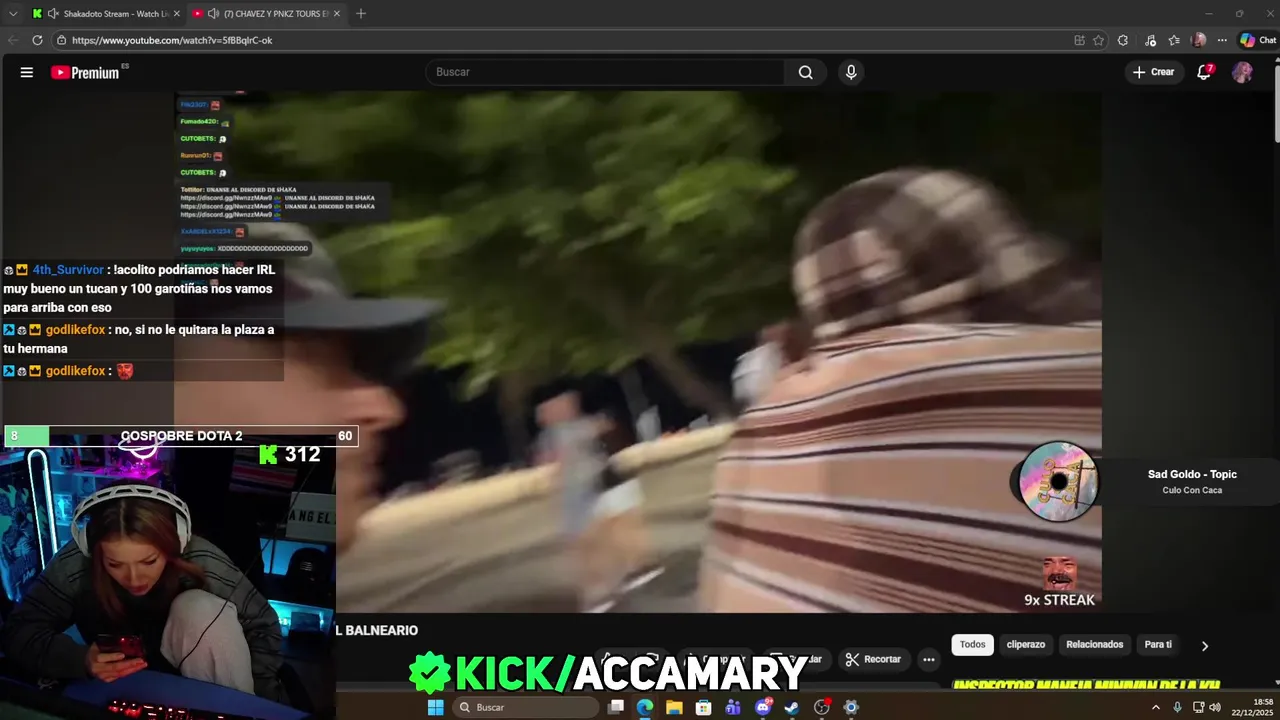
Task: Open a new browser tab
Action: 361,14
